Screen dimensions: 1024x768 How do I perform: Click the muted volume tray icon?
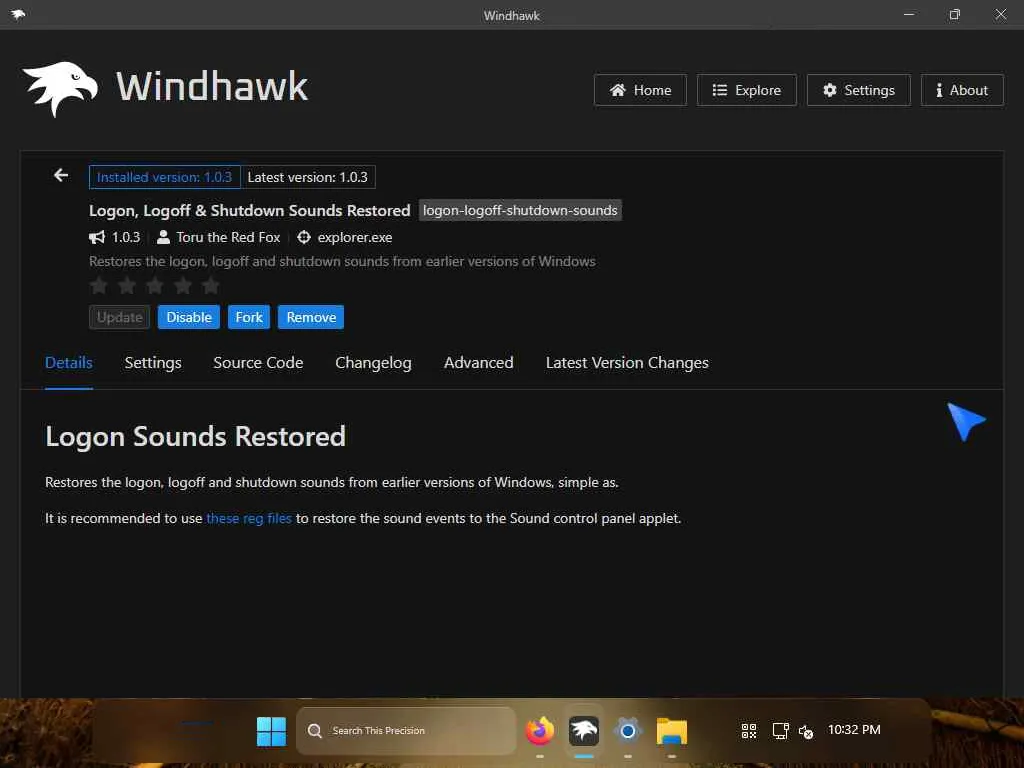806,732
